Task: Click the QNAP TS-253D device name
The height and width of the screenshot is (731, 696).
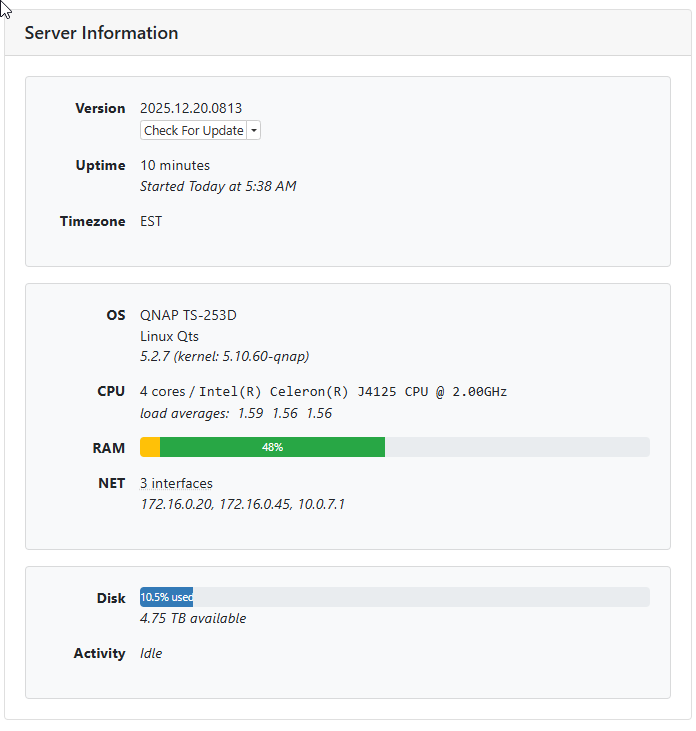Action: (188, 315)
